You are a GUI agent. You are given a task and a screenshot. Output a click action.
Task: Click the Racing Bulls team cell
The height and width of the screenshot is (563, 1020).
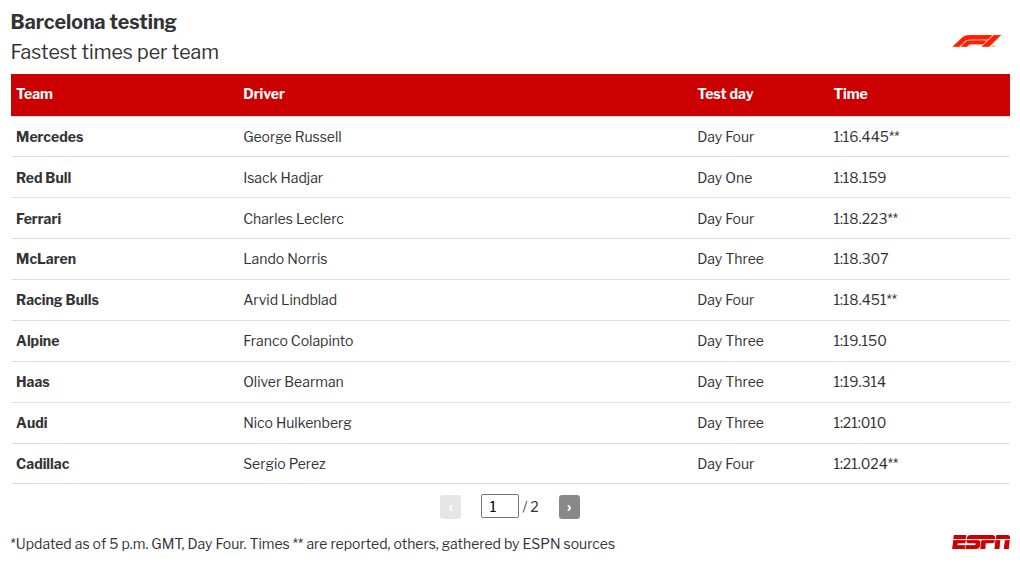tap(58, 300)
